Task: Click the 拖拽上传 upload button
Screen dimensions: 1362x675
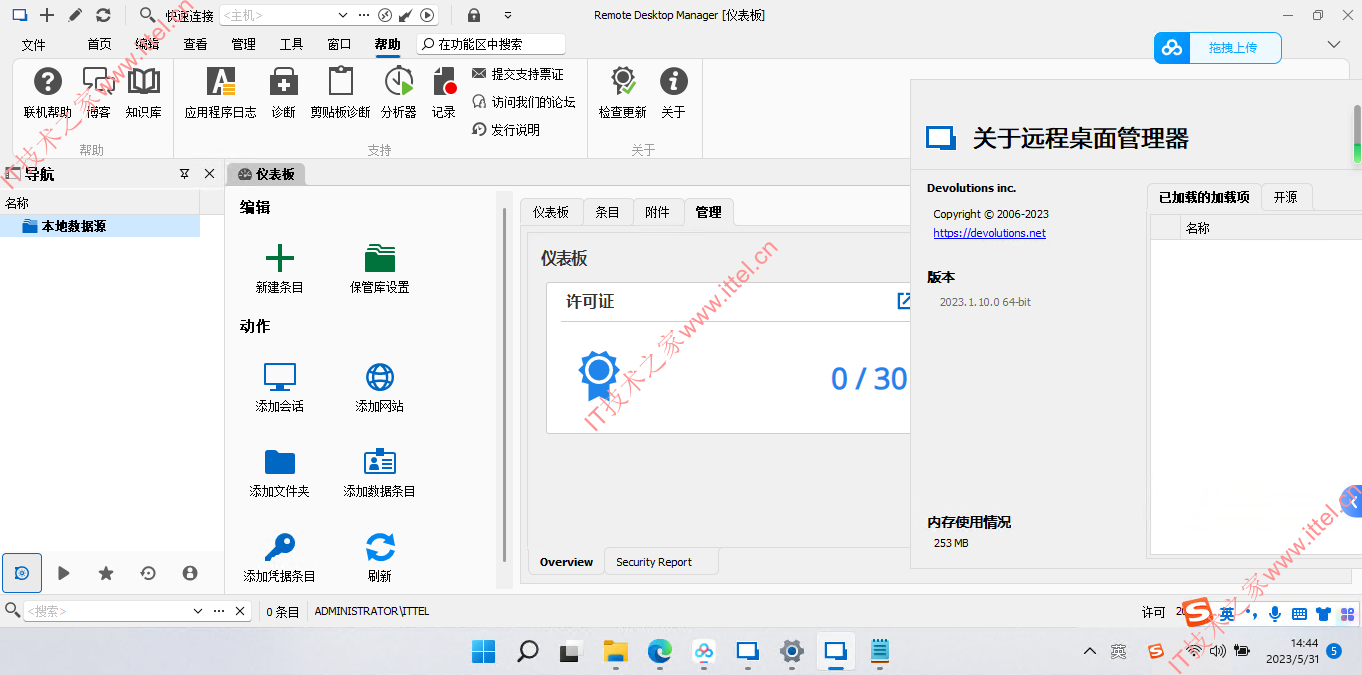Action: click(x=1217, y=47)
